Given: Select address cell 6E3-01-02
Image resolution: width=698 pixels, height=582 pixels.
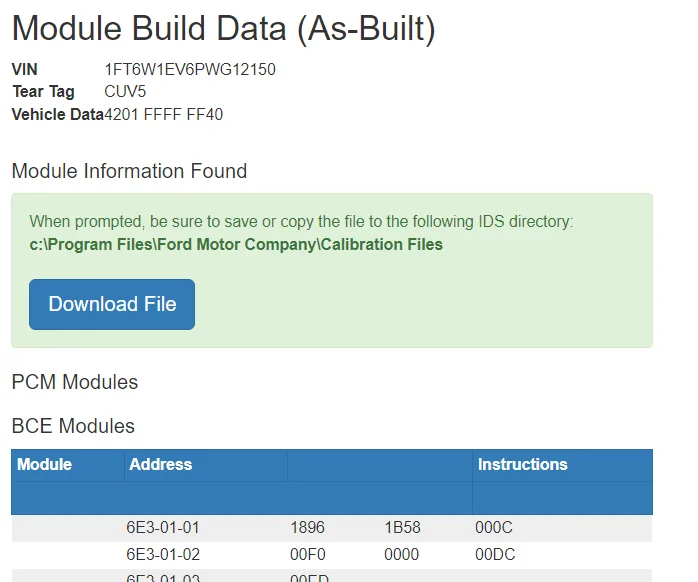Looking at the screenshot, I should 163,555.
